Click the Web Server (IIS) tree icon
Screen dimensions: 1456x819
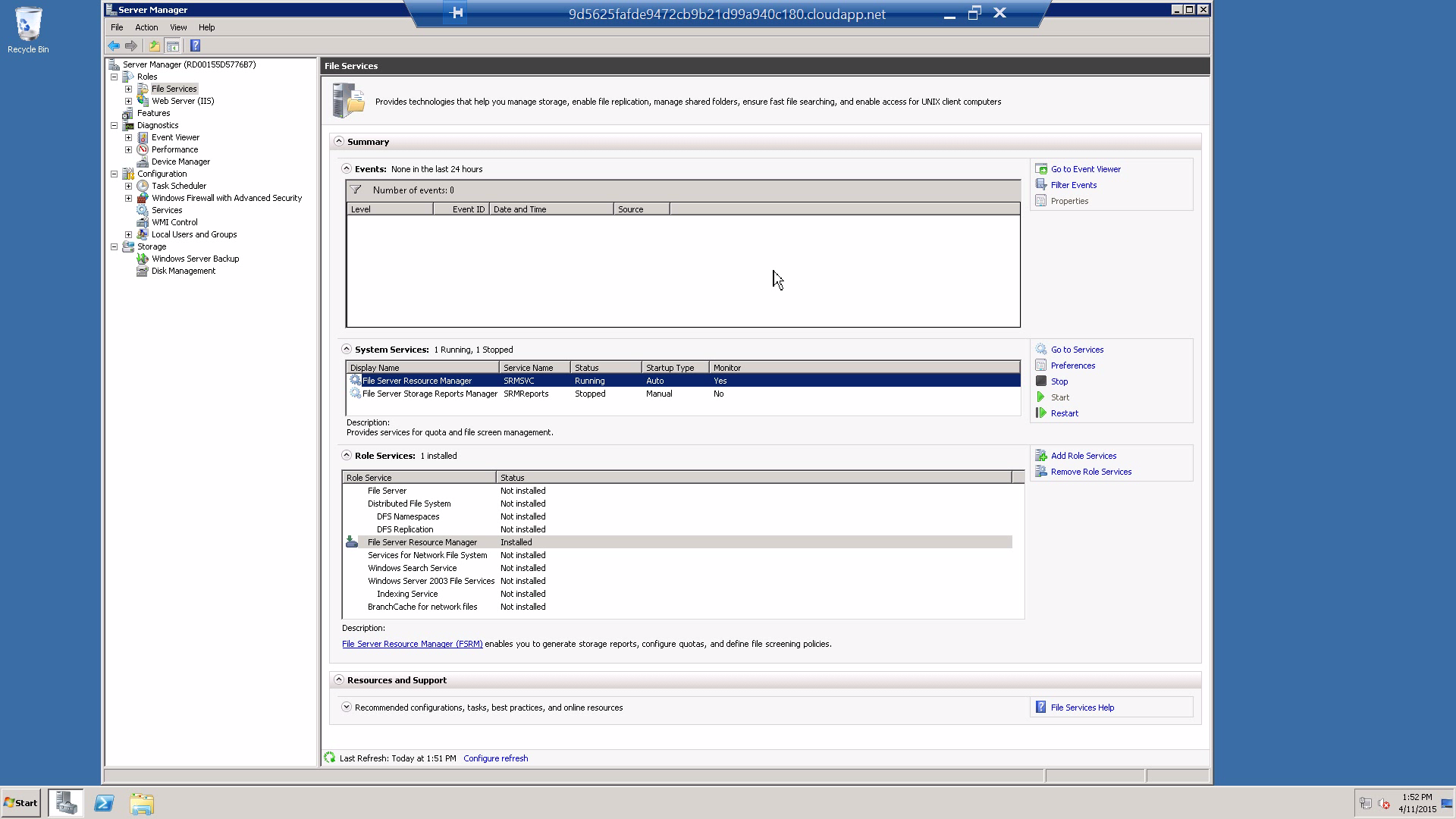click(x=143, y=101)
